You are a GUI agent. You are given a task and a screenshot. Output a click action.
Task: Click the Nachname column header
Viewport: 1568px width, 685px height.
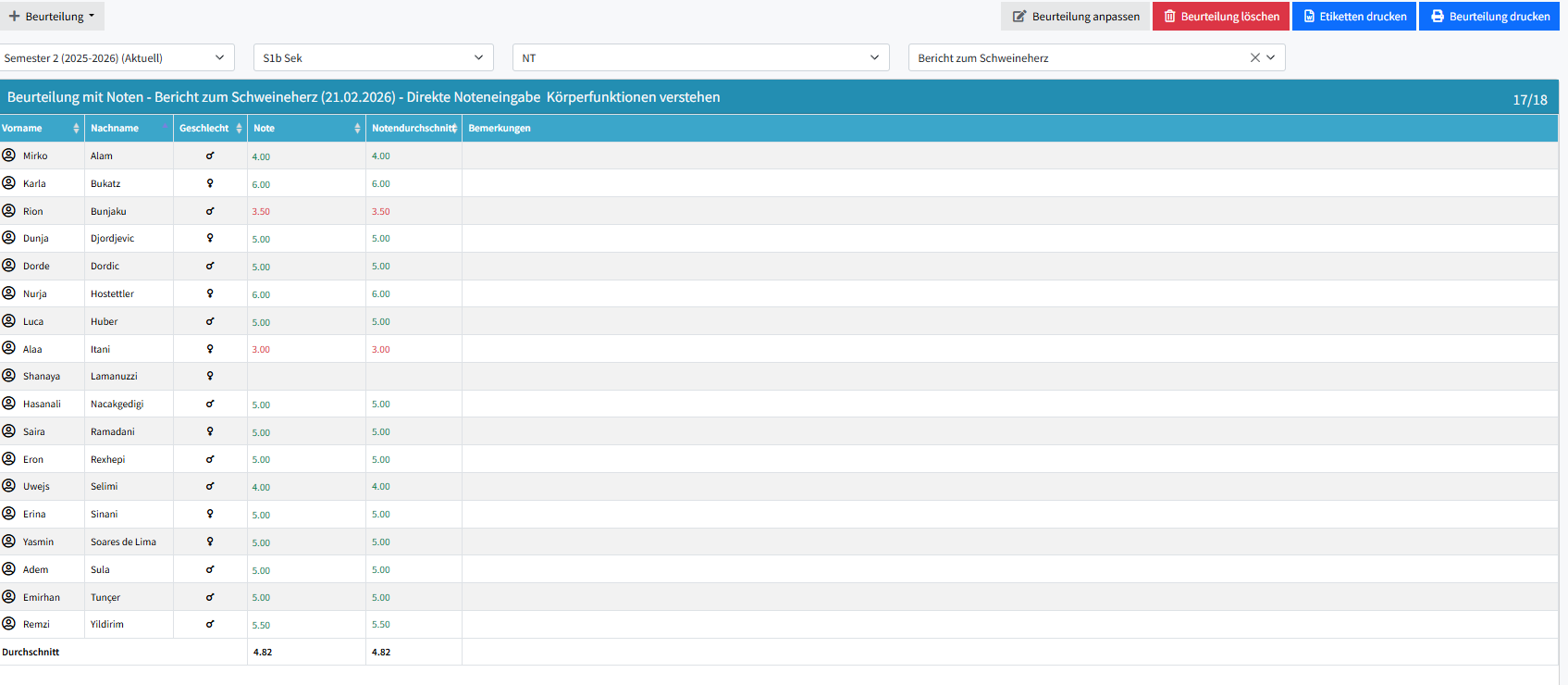coord(115,129)
